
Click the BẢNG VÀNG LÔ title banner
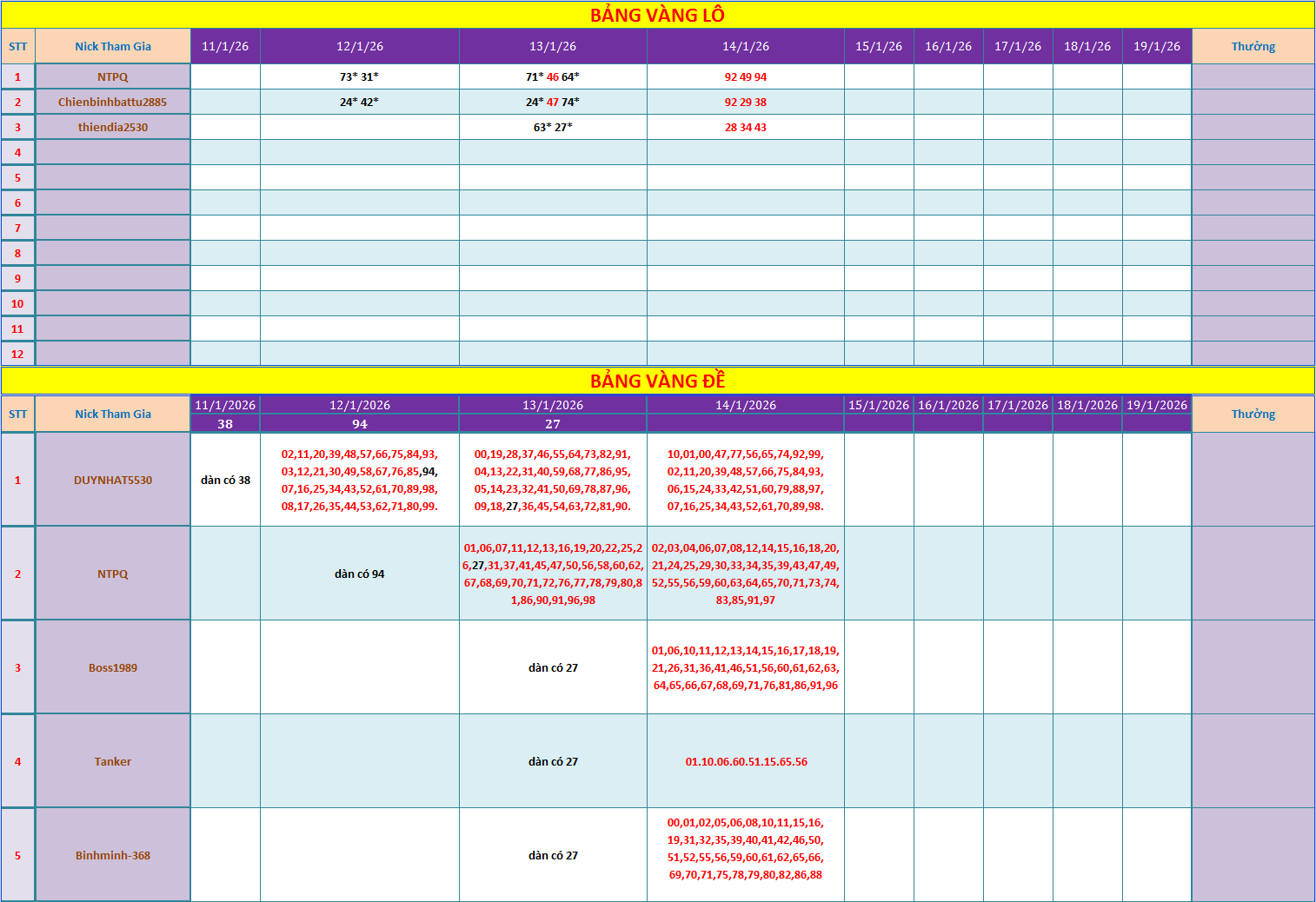click(x=657, y=15)
